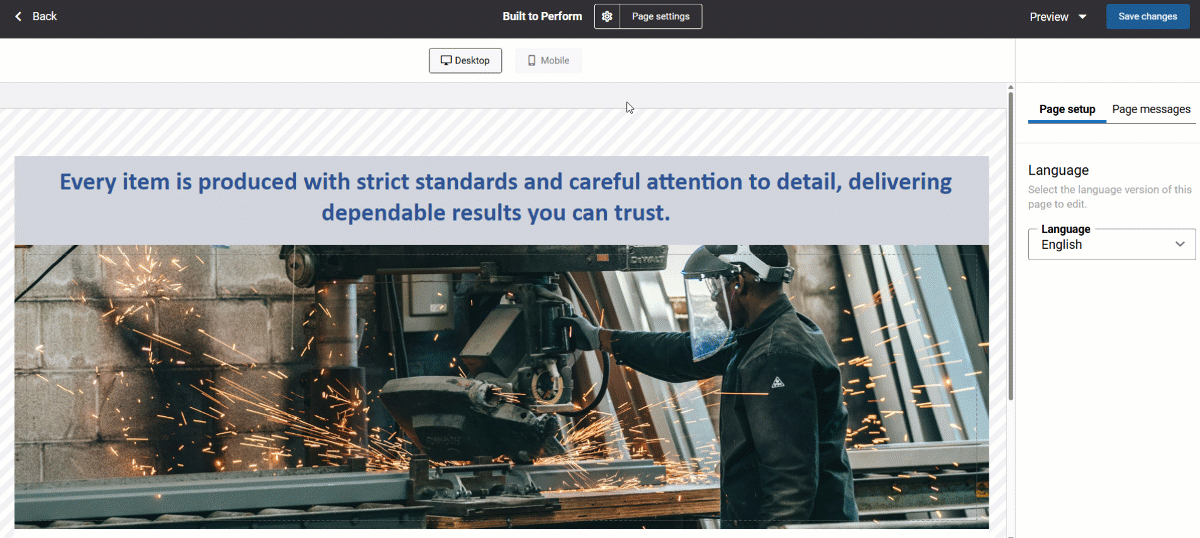Click the Preview text button

coord(1049,17)
